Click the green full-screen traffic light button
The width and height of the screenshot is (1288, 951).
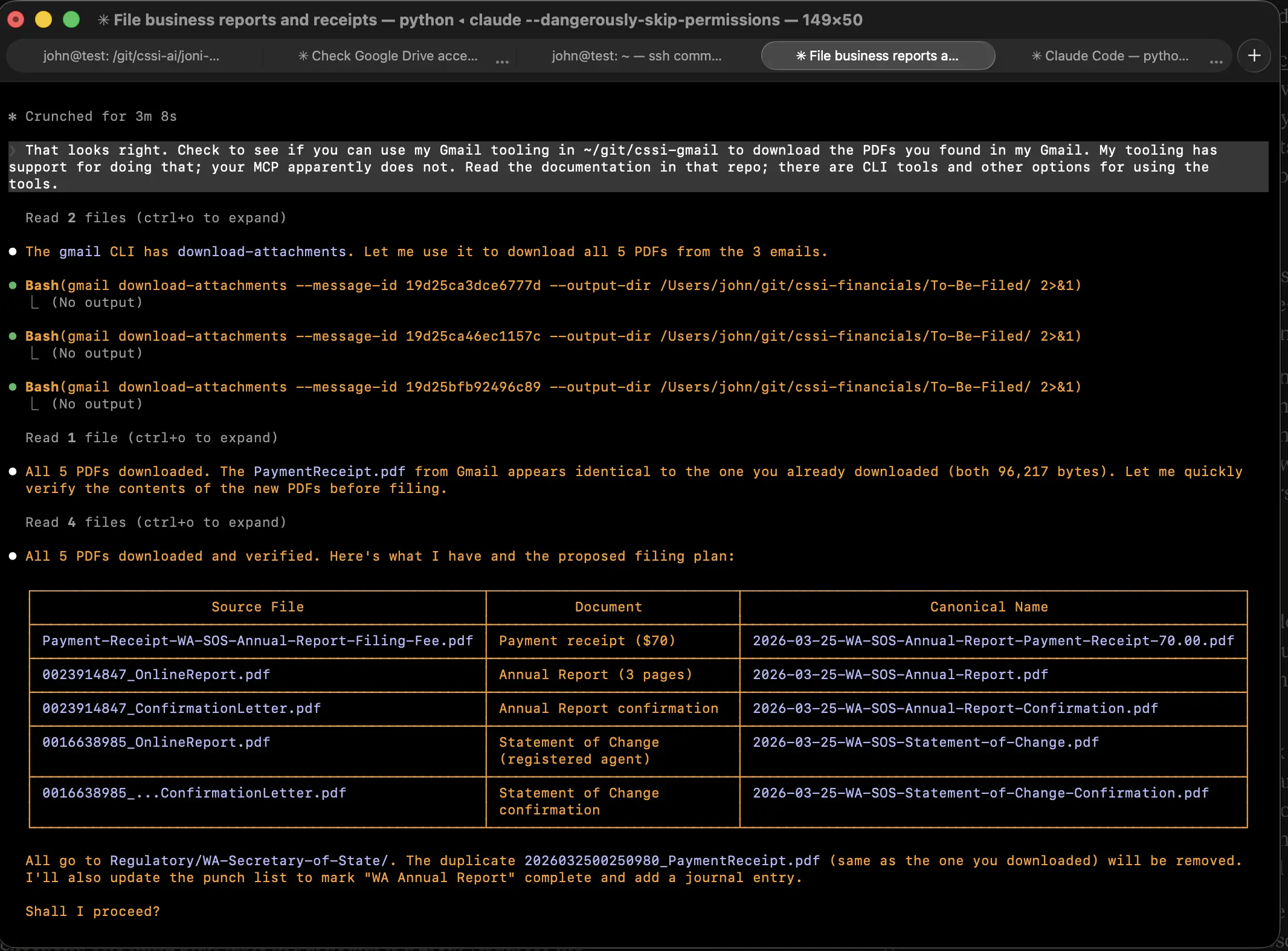pyautogui.click(x=71, y=19)
